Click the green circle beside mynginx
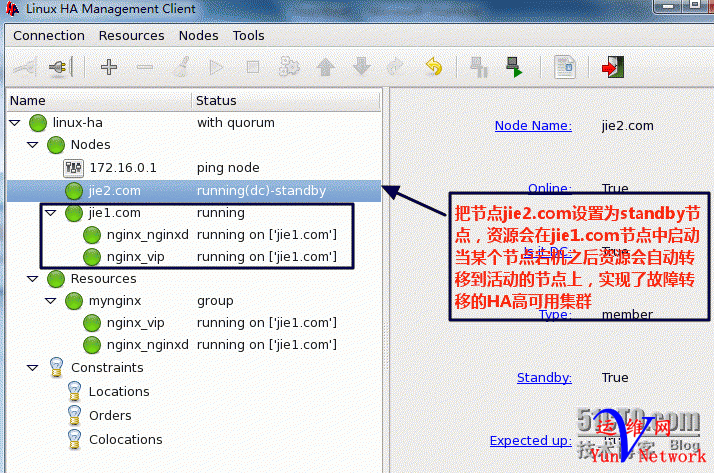This screenshot has height=473, width=714. [74, 301]
